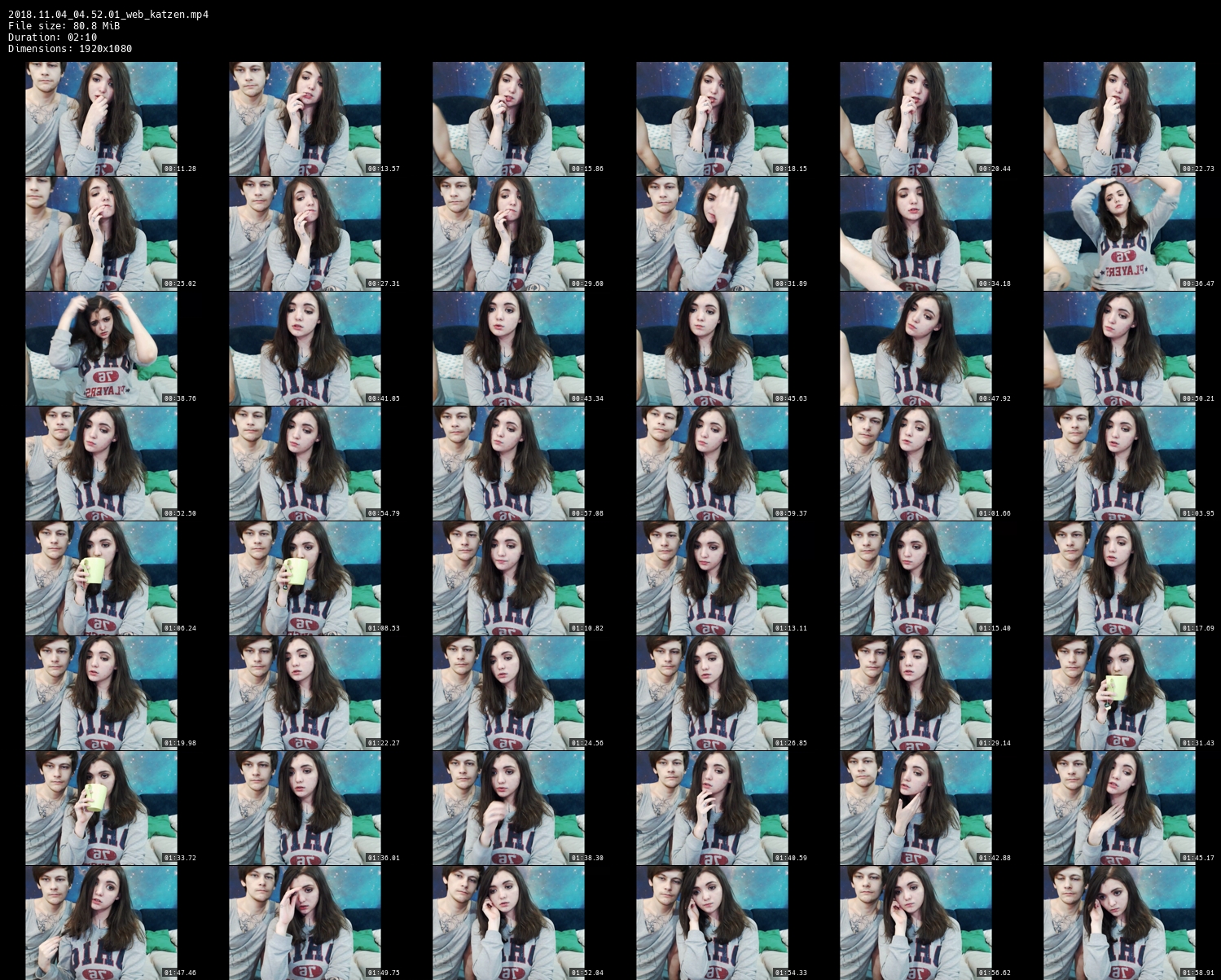Image resolution: width=1221 pixels, height=980 pixels.
Task: Select the green mug frame at 01:06.24
Action: [x=101, y=578]
